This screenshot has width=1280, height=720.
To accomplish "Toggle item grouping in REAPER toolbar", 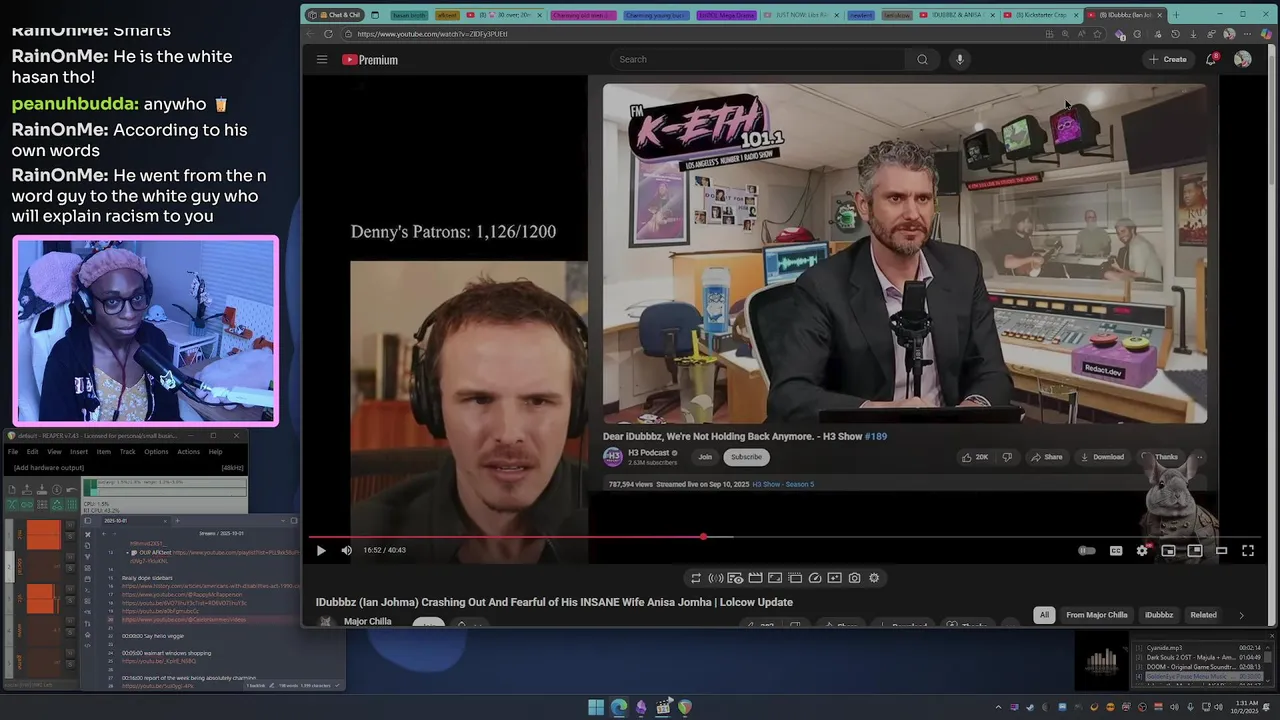I will (x=27, y=505).
